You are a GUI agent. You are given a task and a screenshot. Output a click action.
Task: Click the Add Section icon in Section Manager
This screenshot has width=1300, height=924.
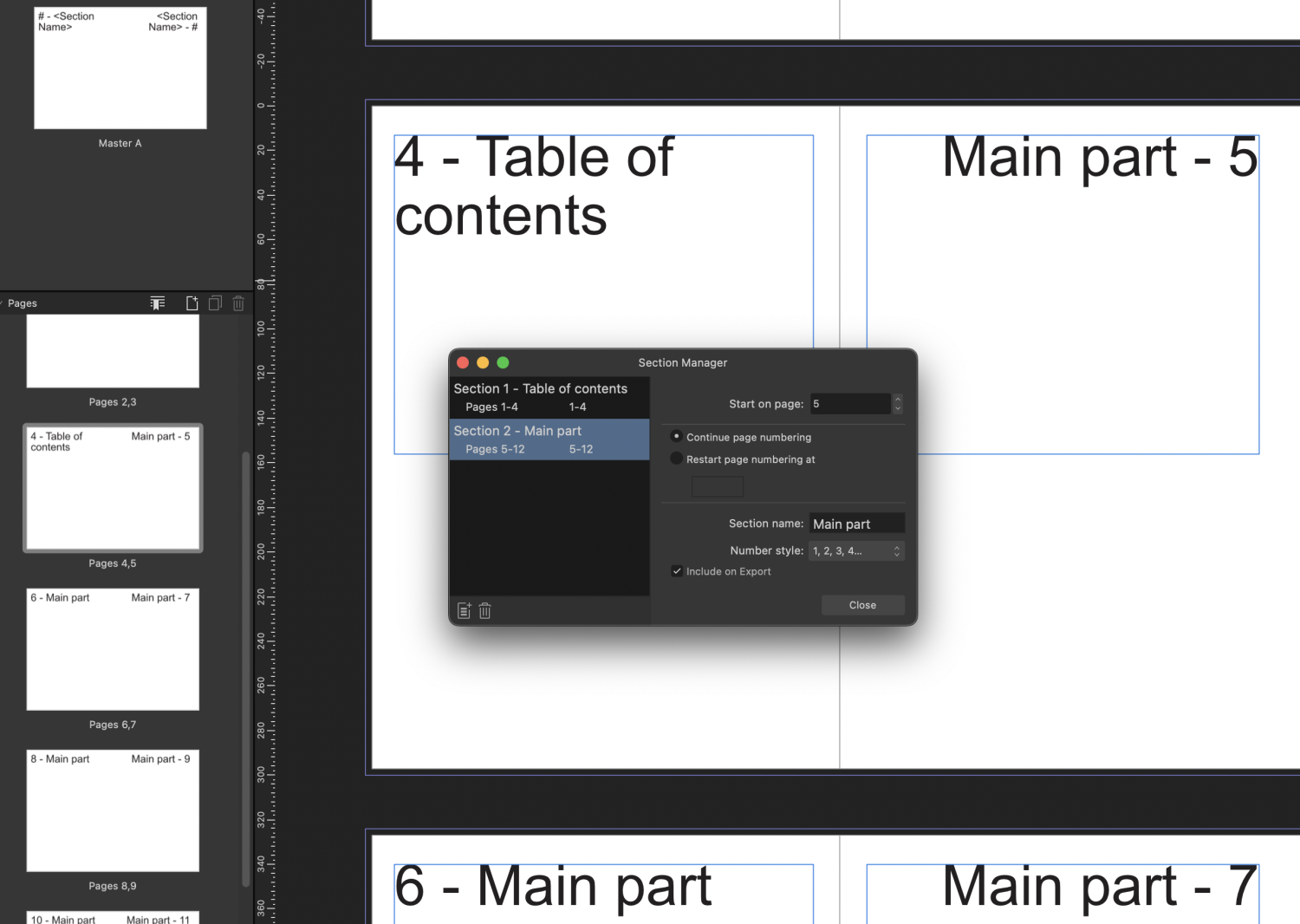(464, 610)
